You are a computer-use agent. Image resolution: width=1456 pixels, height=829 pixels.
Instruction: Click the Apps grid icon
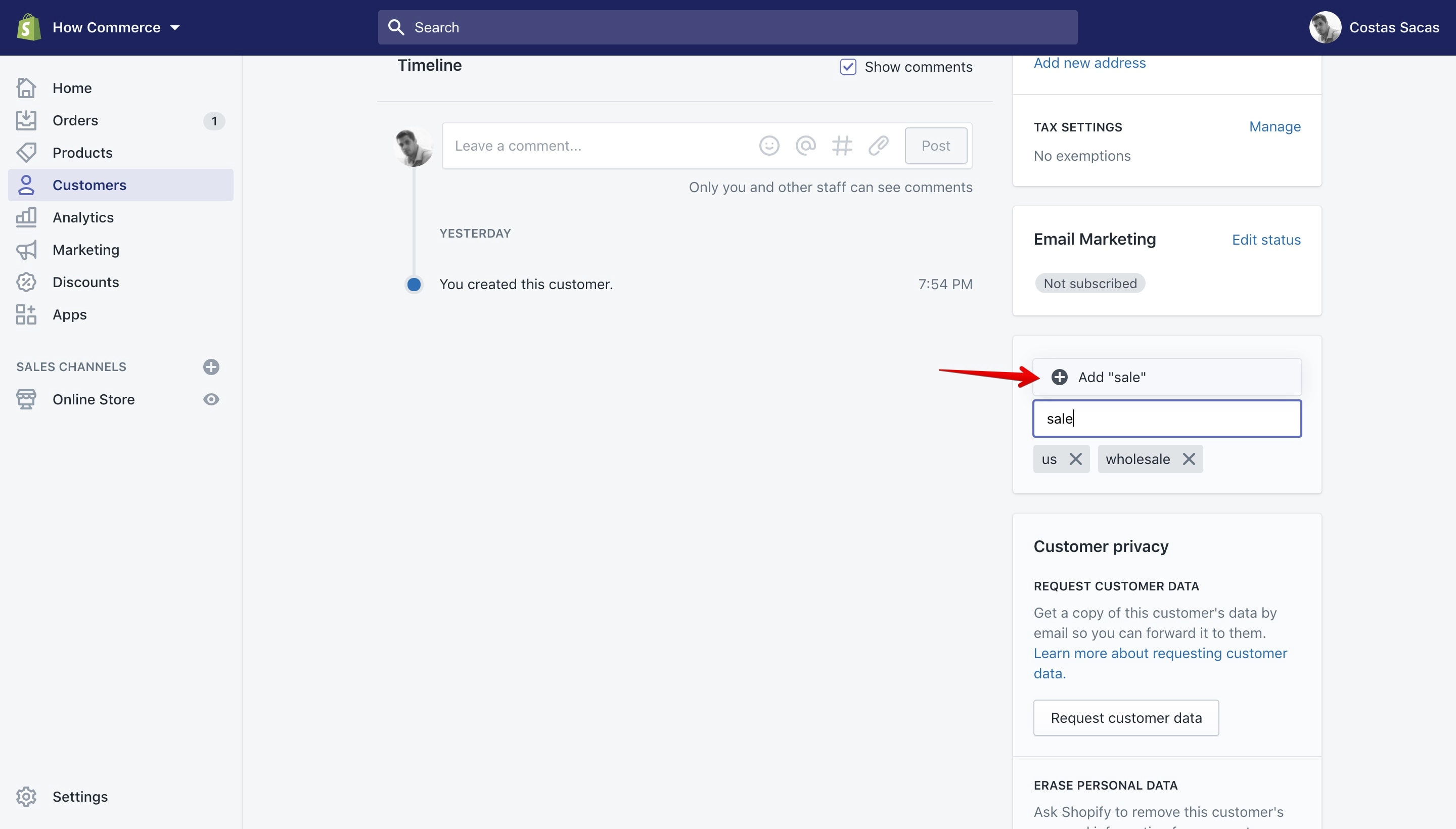(26, 314)
